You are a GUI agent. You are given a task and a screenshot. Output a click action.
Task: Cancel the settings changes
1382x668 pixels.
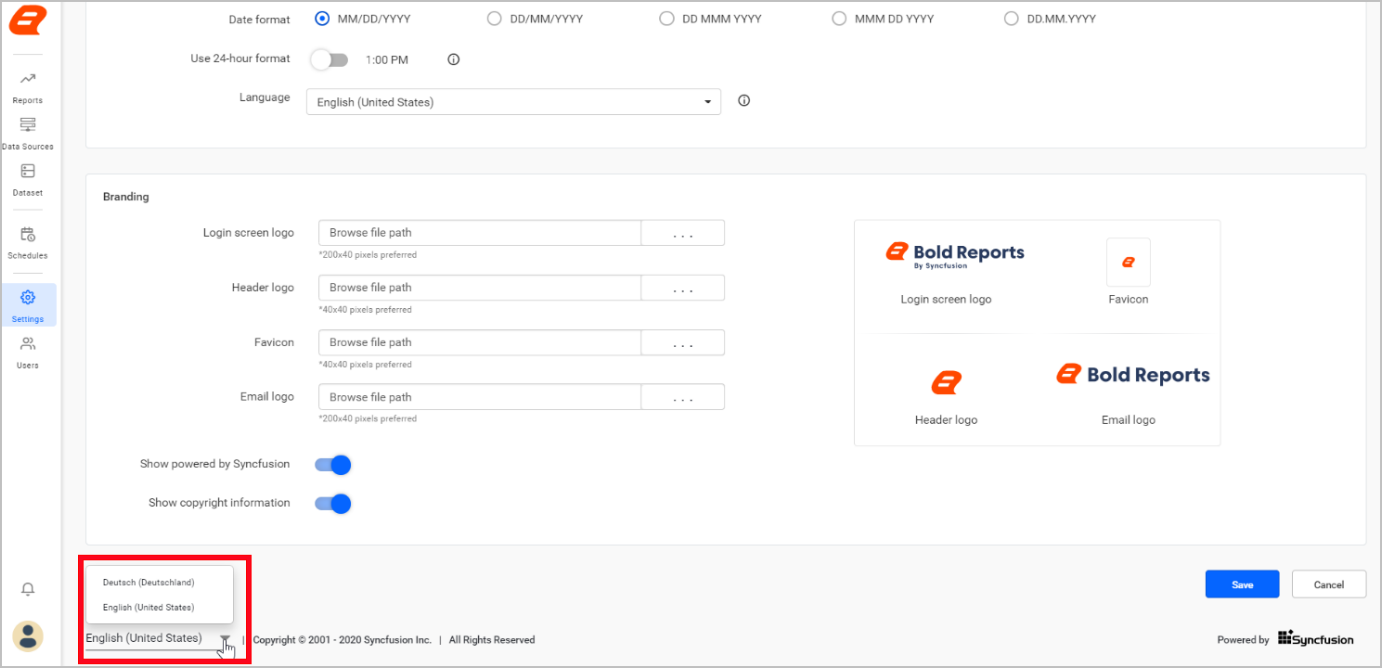[x=1328, y=584]
